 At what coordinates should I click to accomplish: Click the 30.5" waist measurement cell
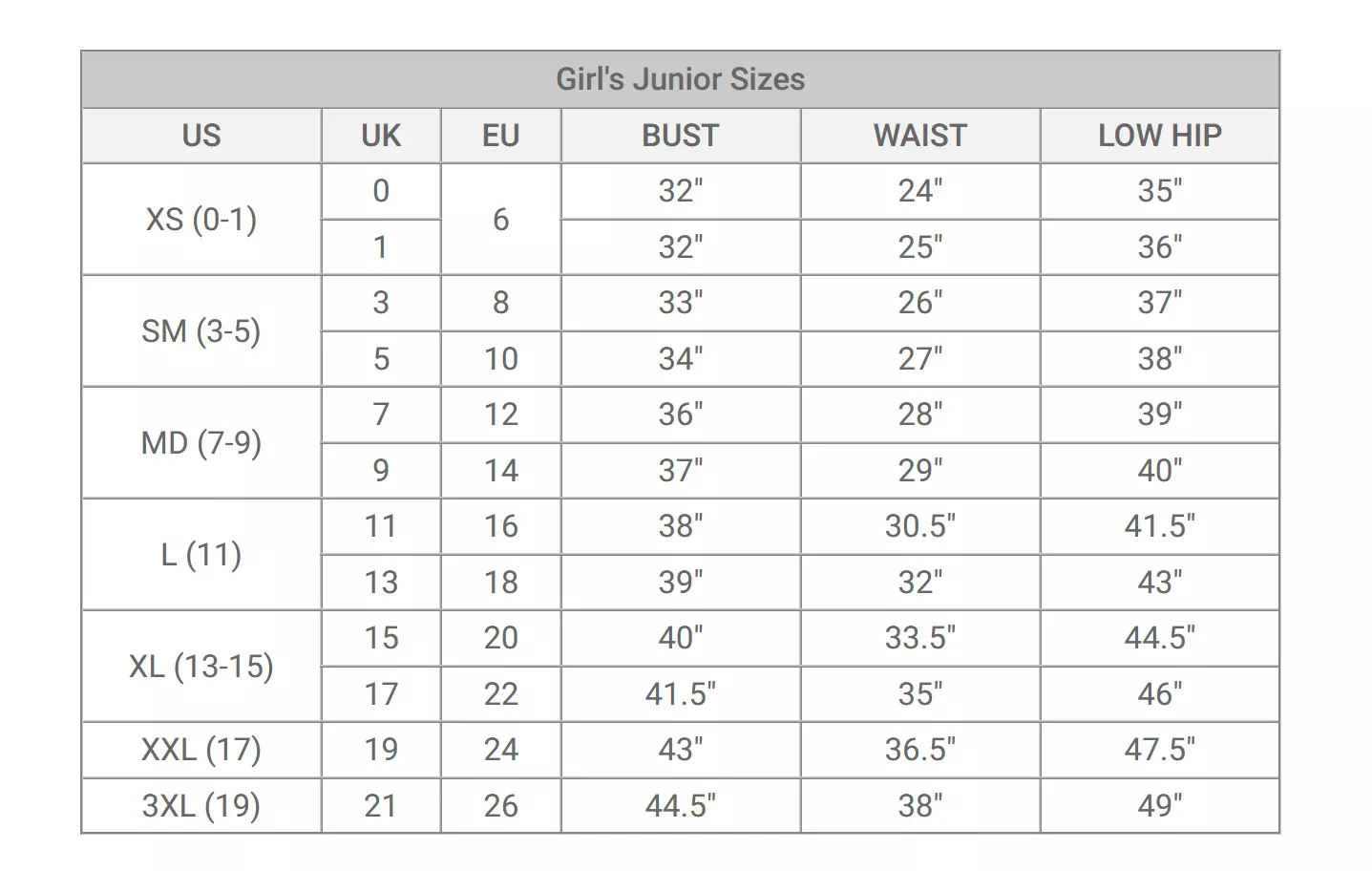click(x=919, y=526)
